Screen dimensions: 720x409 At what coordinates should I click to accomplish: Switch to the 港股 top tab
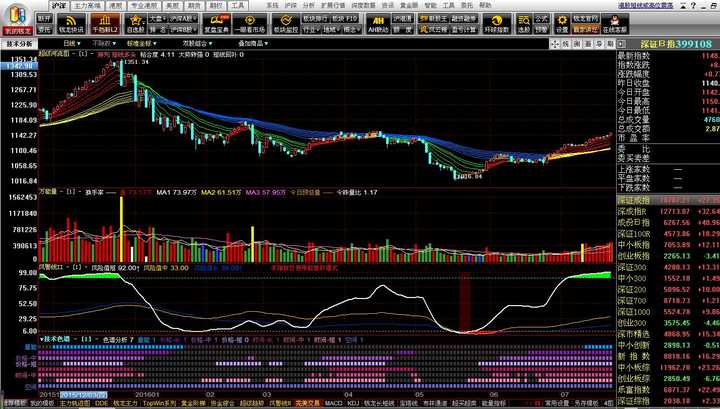click(x=115, y=6)
